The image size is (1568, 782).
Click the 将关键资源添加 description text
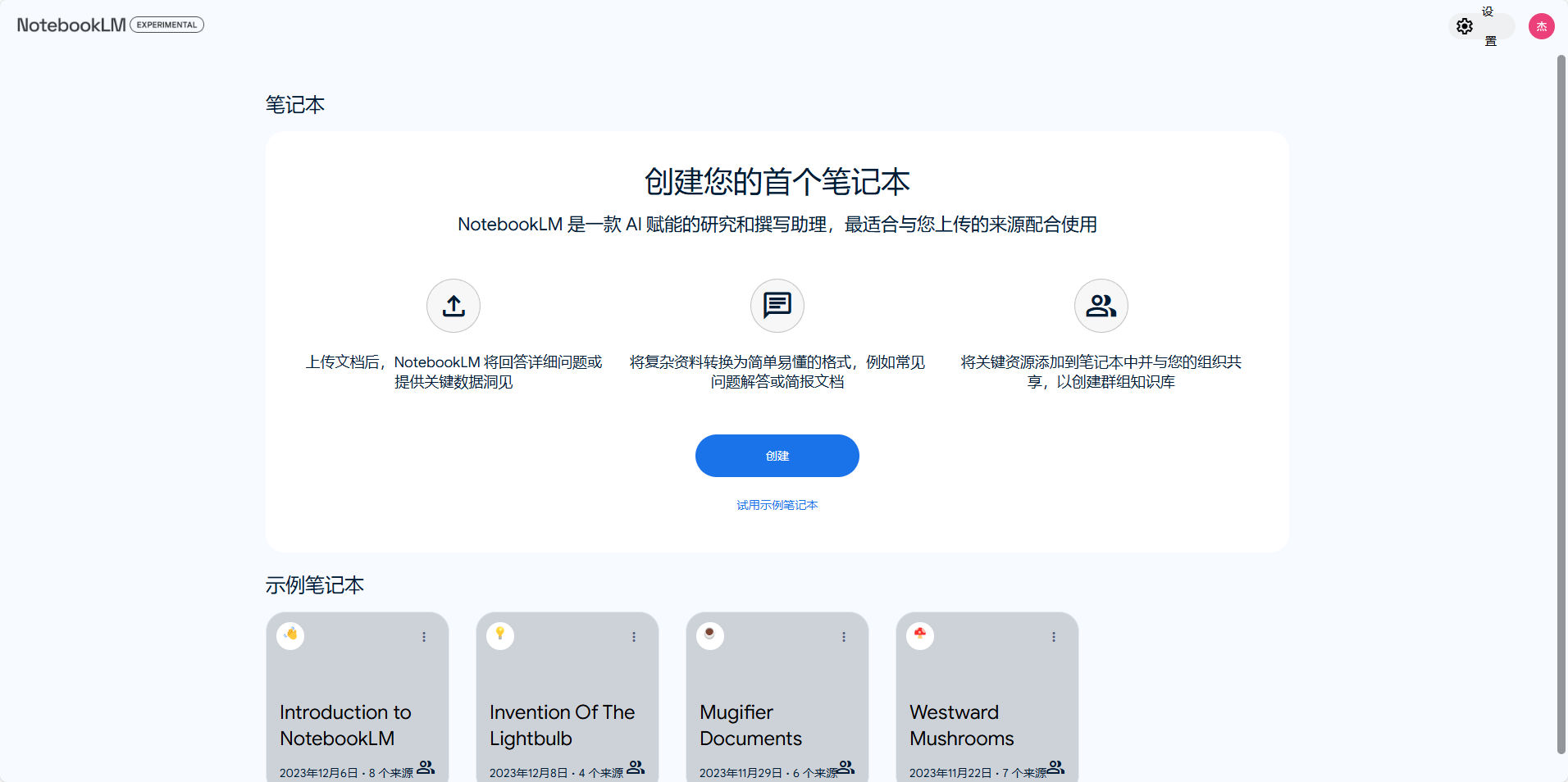[1101, 372]
